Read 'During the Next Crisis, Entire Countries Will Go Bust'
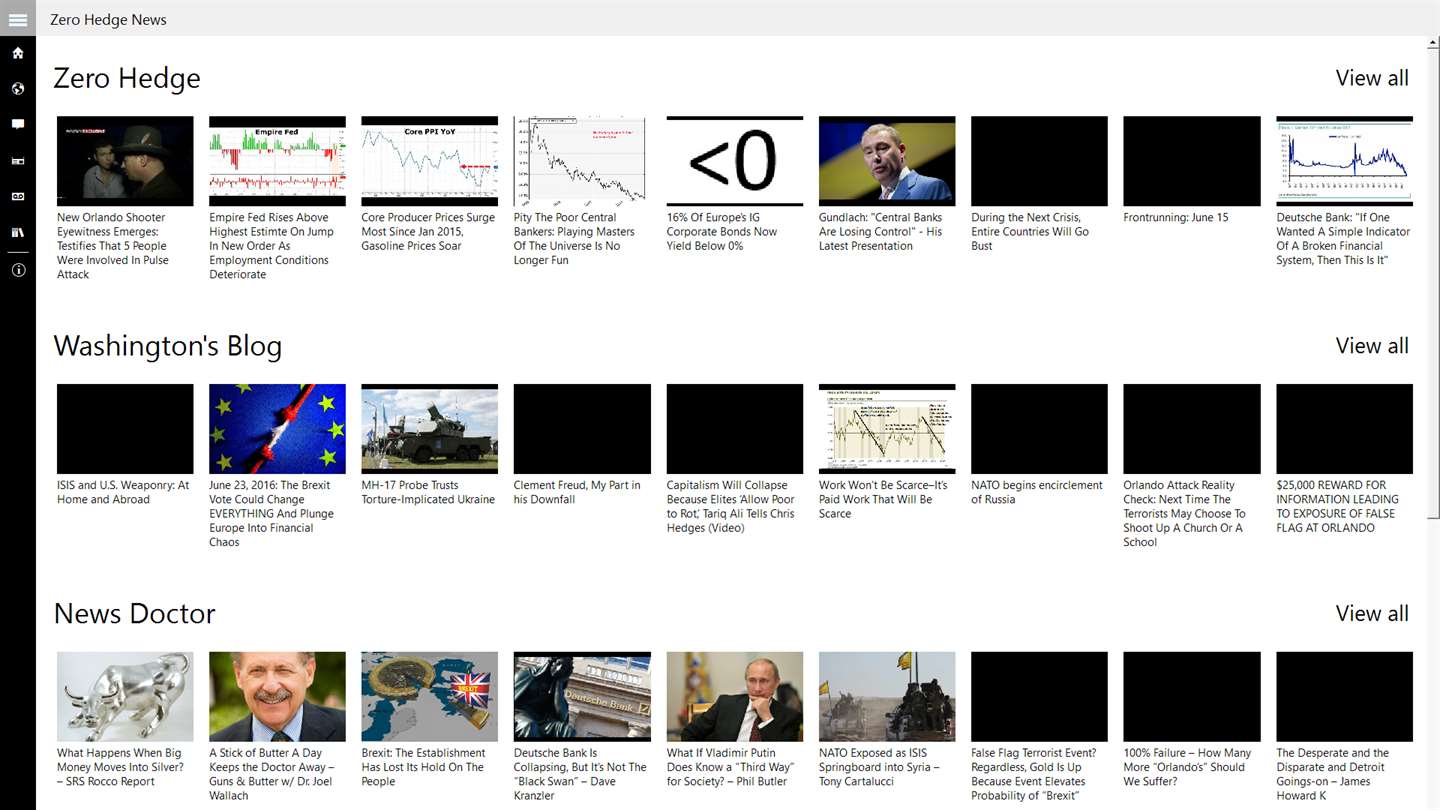The height and width of the screenshot is (810, 1440). [1030, 232]
